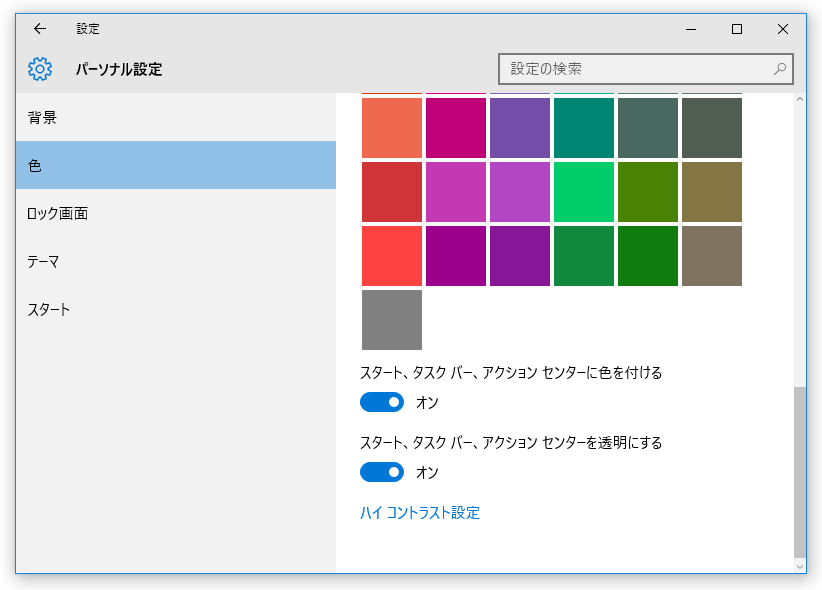Screen dimensions: 822x590
Task: Click the vertical scrollbar thumb
Action: point(799,472)
